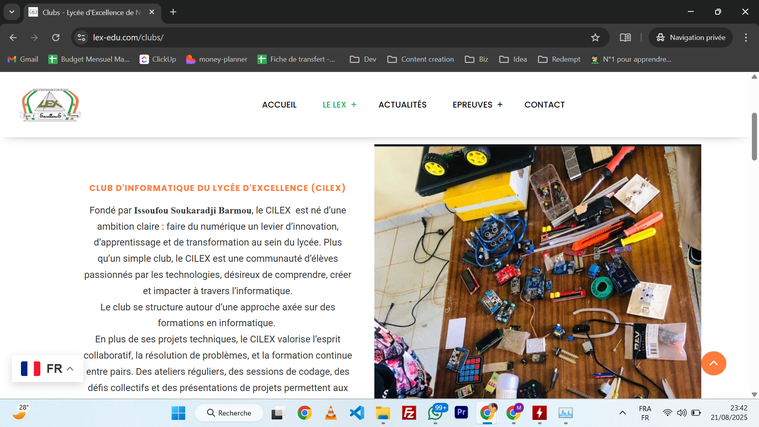Reload the current page
This screenshot has width=759, height=427.
click(x=55, y=37)
